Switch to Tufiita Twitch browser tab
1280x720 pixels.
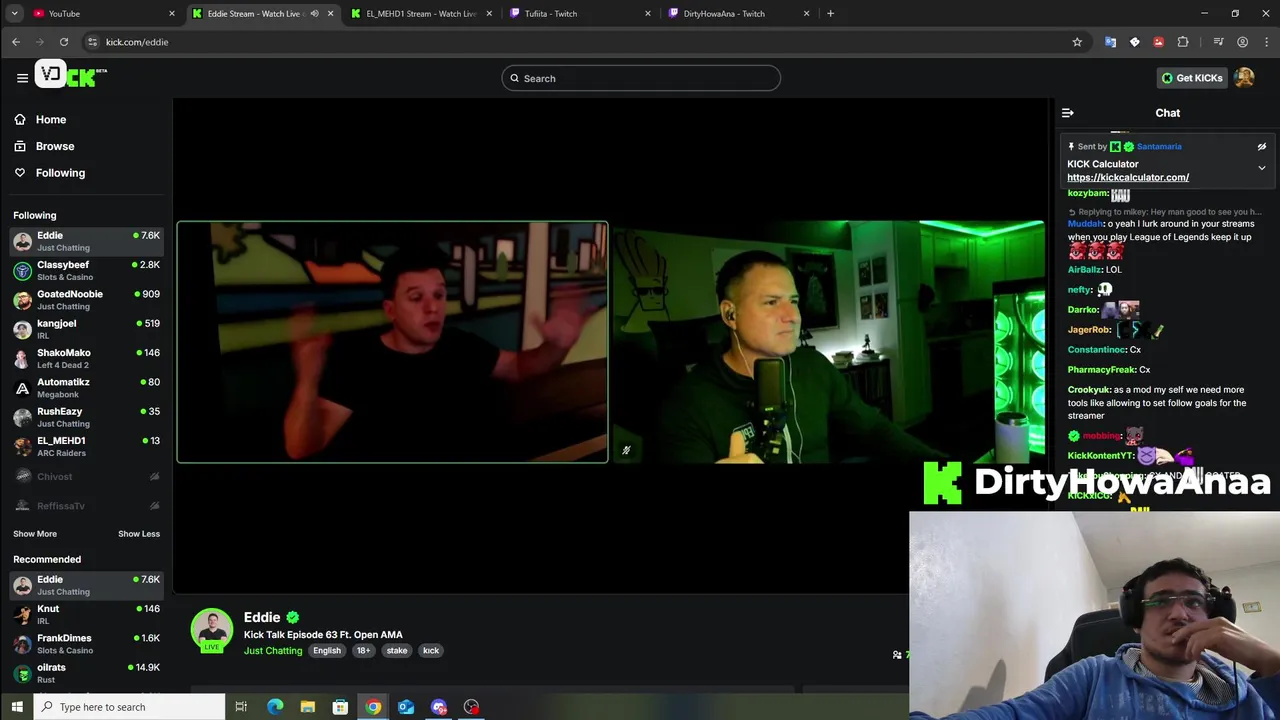coord(578,14)
